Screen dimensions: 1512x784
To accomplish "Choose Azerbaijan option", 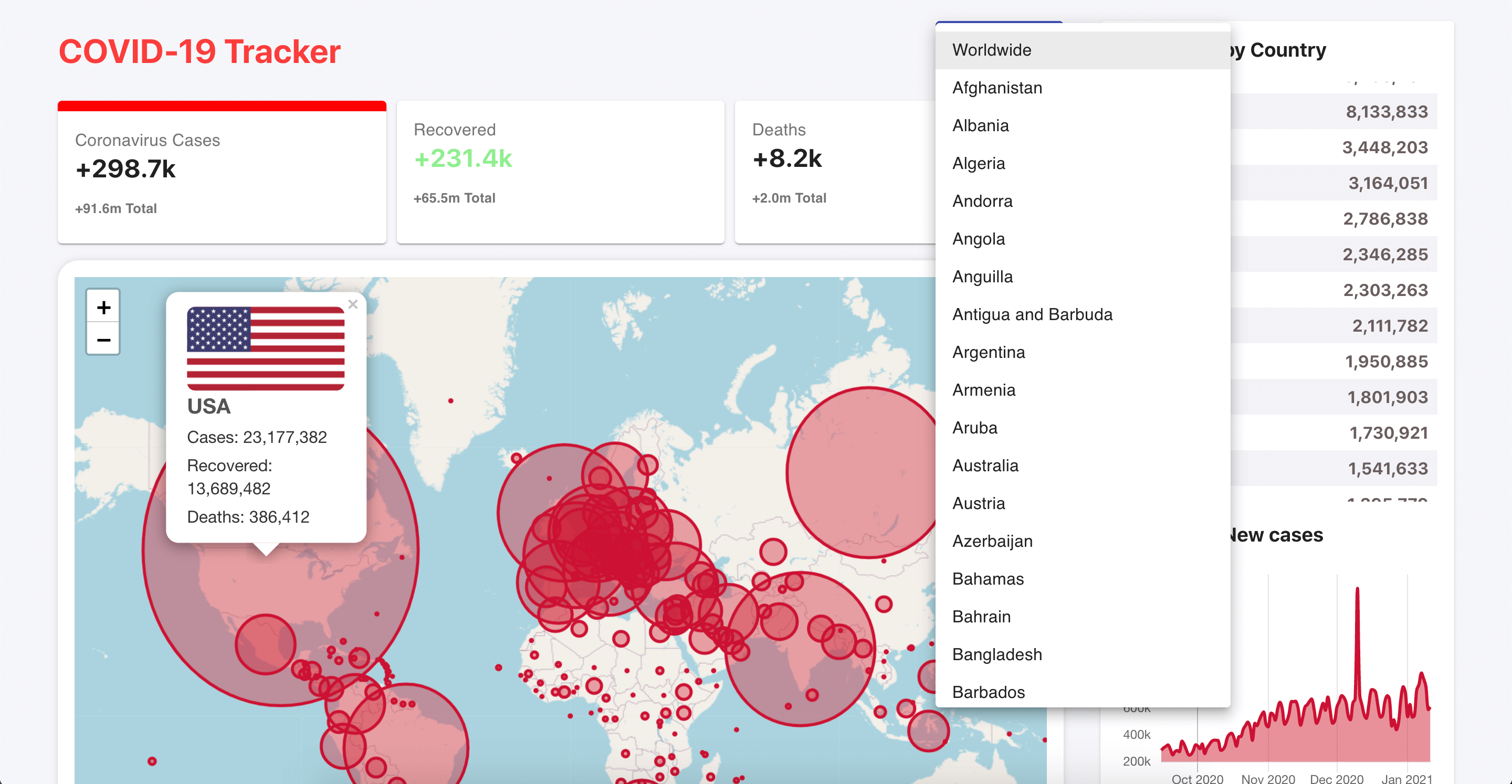I will pos(1083,541).
